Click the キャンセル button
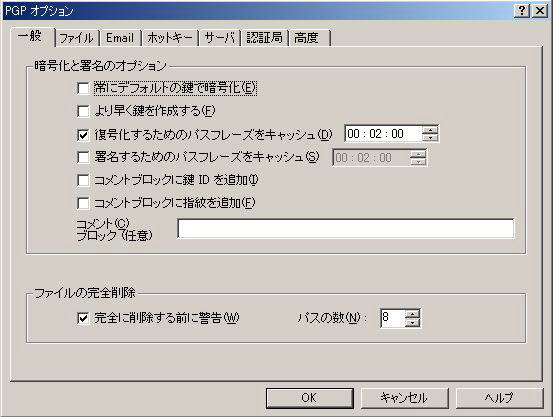 click(x=404, y=398)
